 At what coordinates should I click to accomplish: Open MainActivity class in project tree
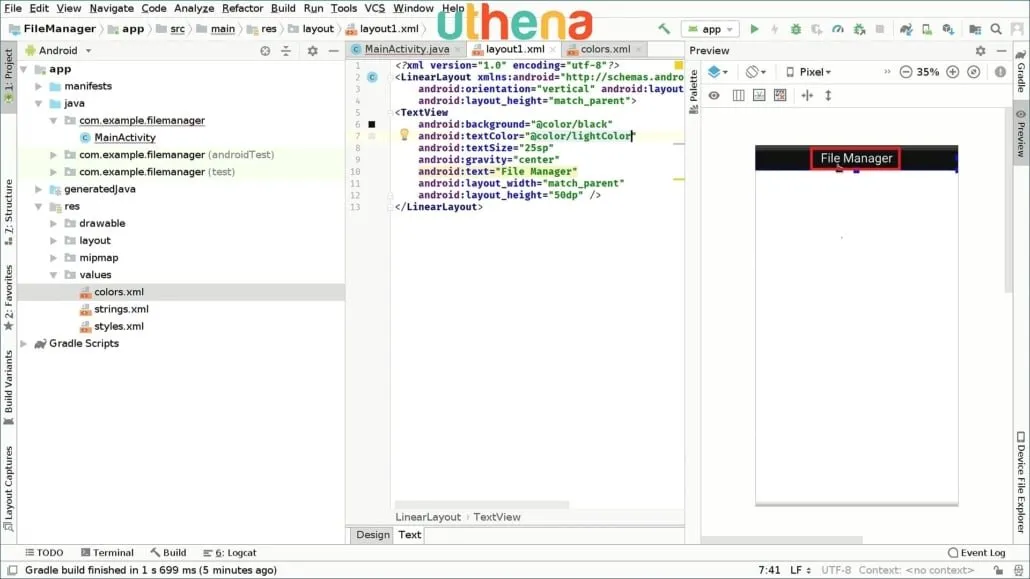[x=124, y=137]
